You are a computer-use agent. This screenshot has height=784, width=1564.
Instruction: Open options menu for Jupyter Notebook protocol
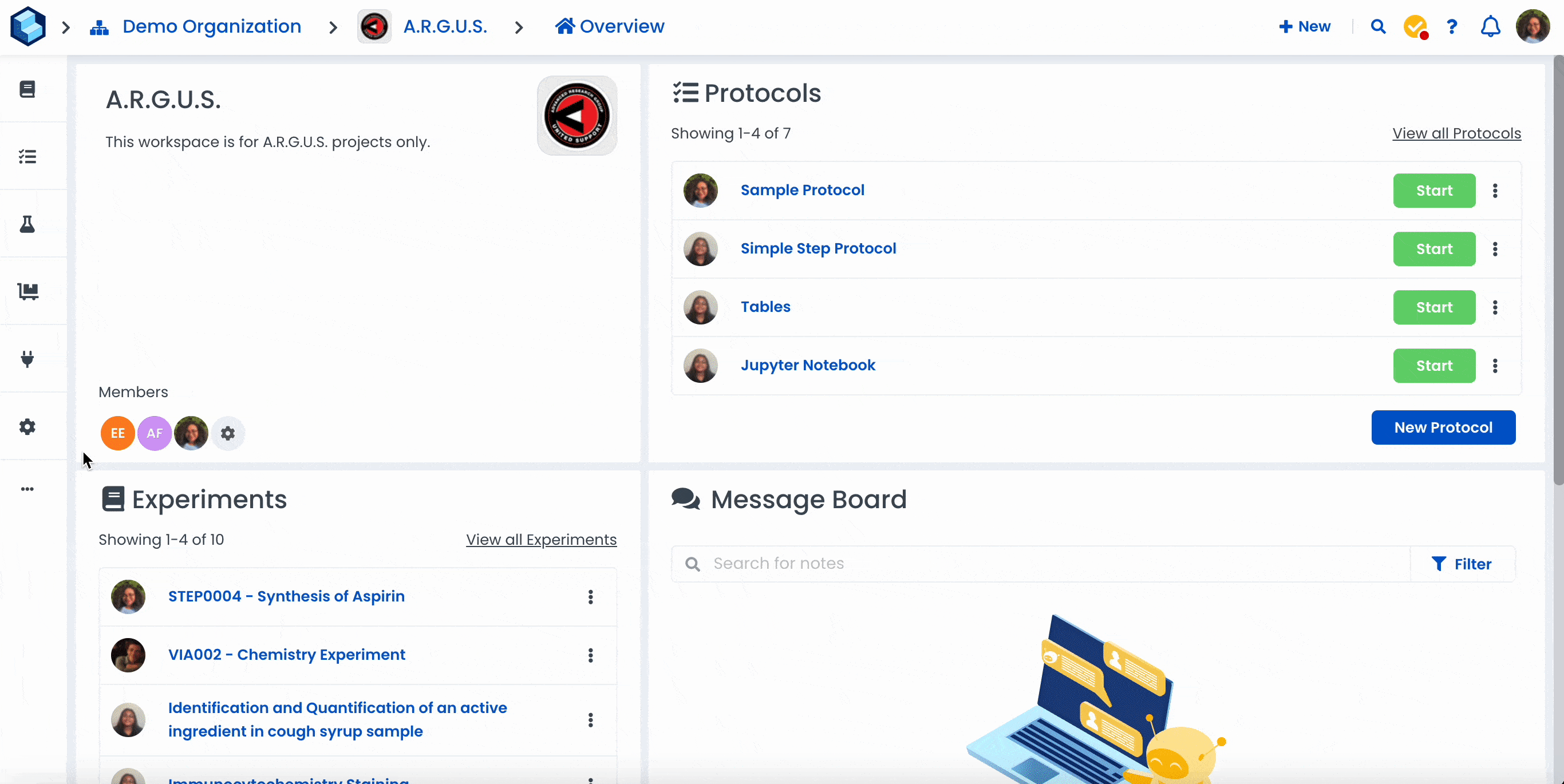(1495, 365)
